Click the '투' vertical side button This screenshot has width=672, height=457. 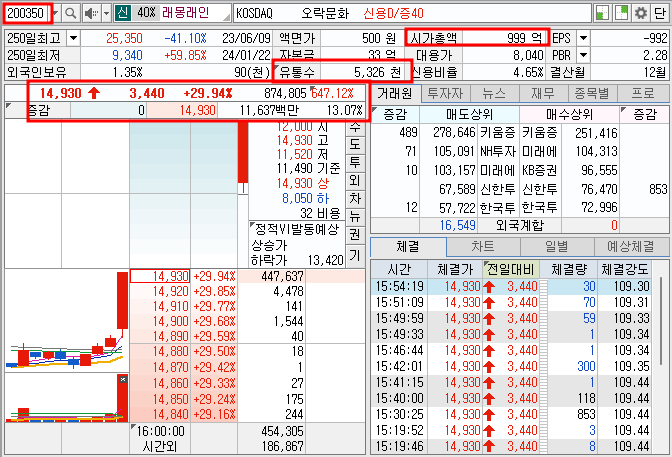point(355,162)
